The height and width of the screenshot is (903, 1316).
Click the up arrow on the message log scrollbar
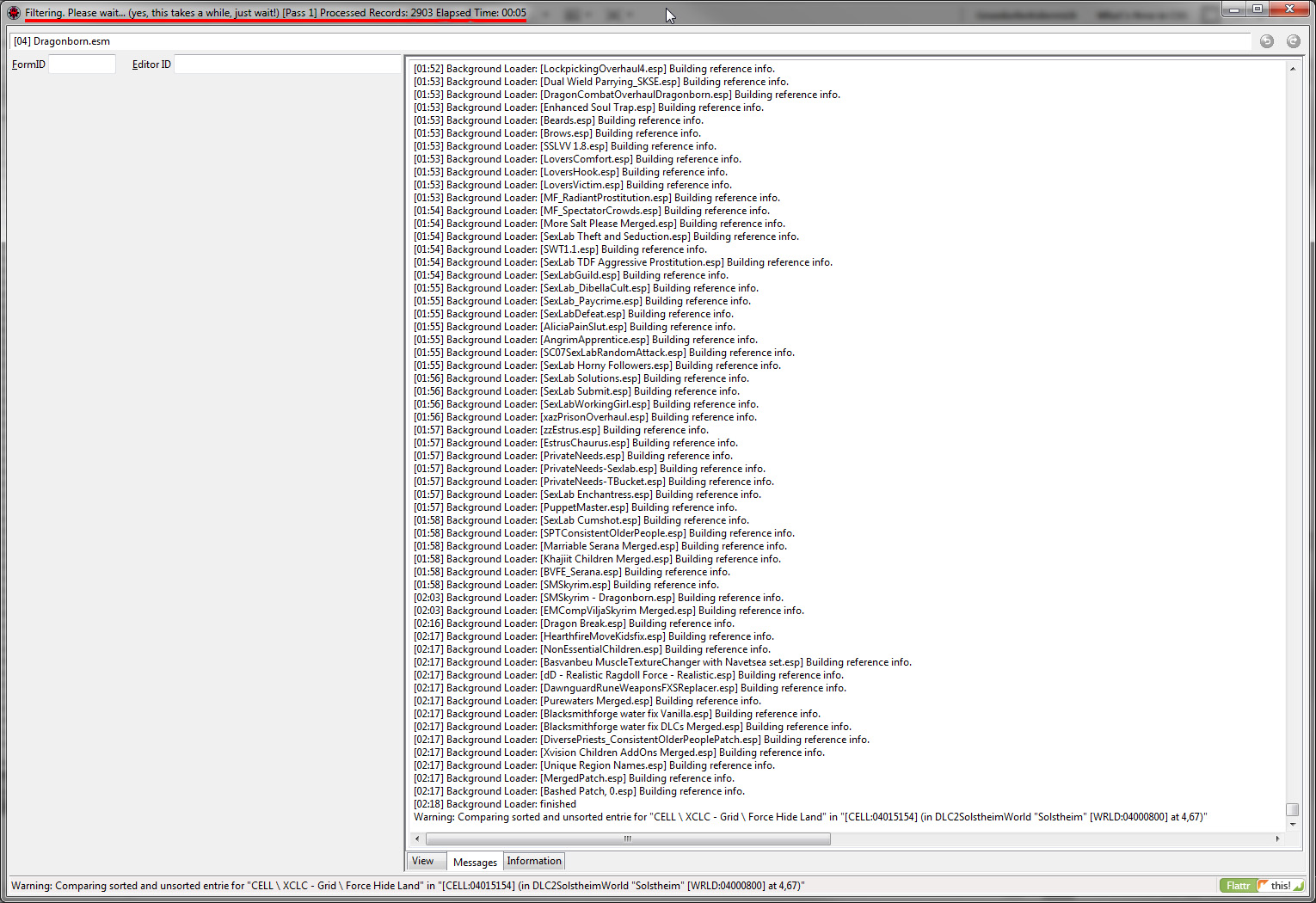[x=1294, y=67]
